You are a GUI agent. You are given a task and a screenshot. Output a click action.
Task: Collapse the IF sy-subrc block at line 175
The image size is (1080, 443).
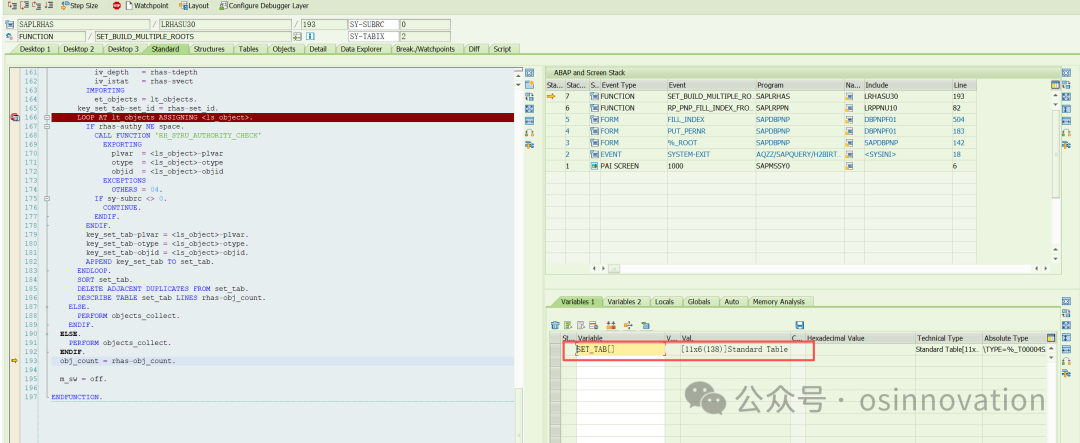click(47, 198)
